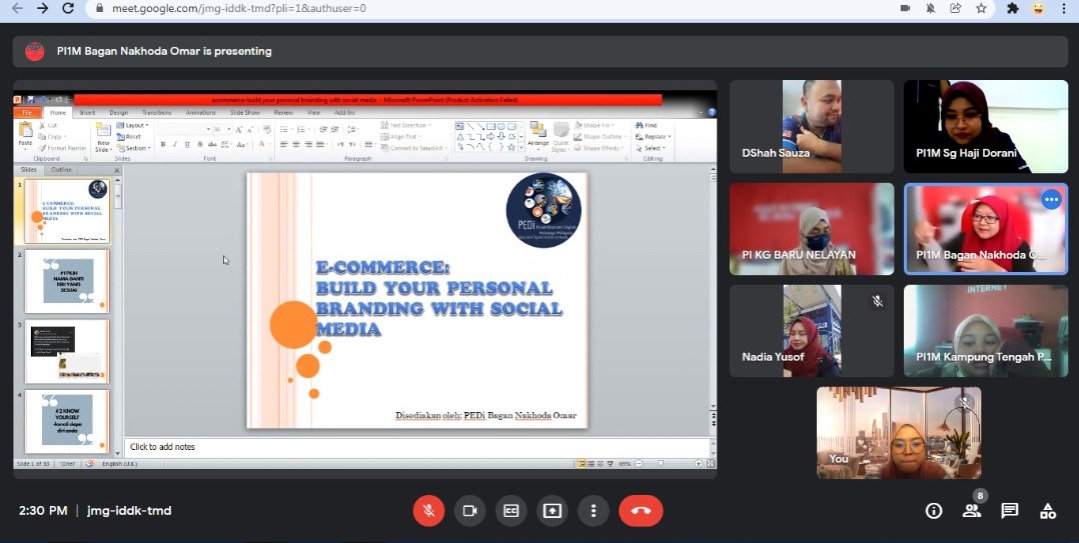Screen dimensions: 1079x543
Task: Show the participants list
Action: point(971,510)
